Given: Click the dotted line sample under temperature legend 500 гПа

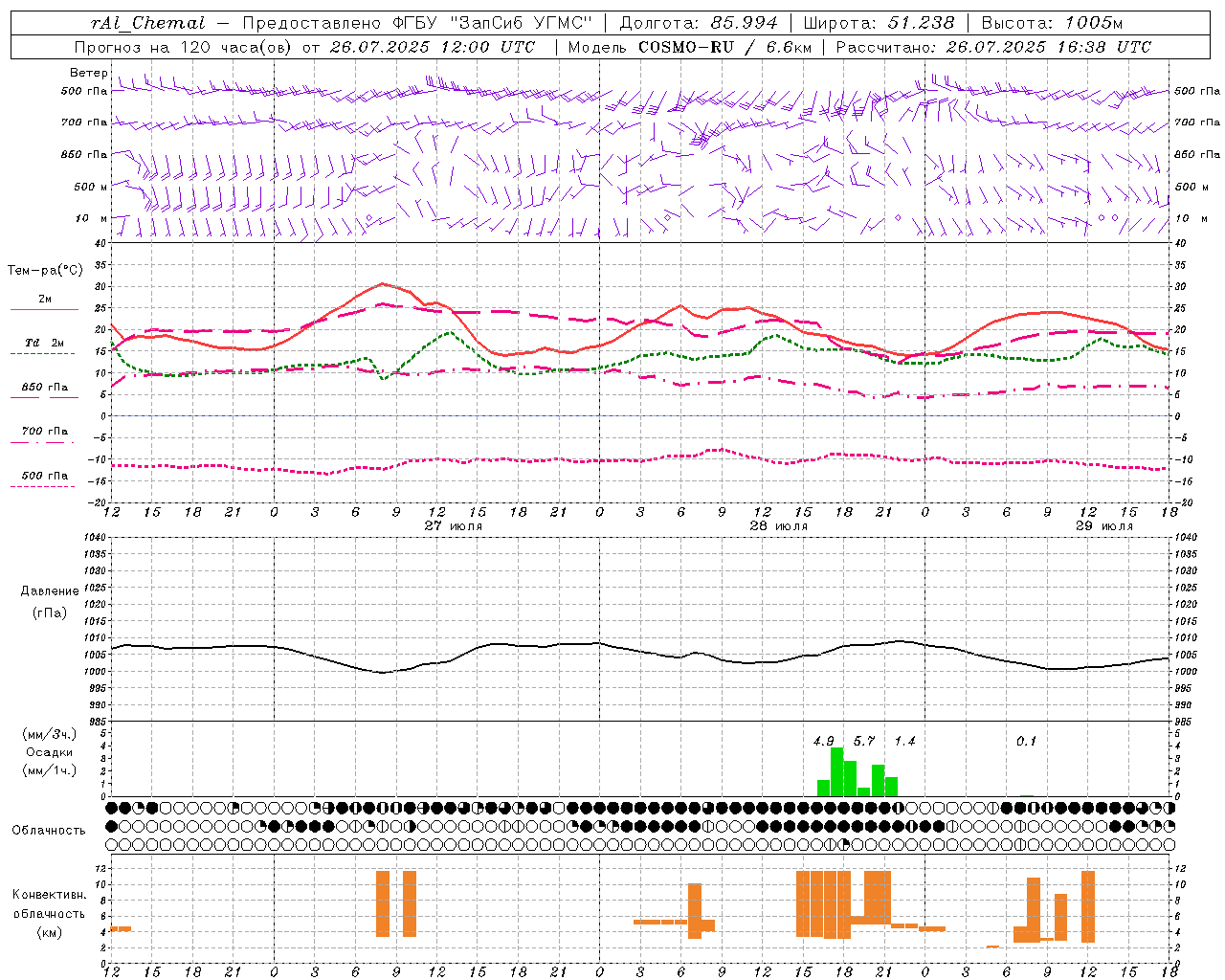Looking at the screenshot, I should (x=44, y=486).
